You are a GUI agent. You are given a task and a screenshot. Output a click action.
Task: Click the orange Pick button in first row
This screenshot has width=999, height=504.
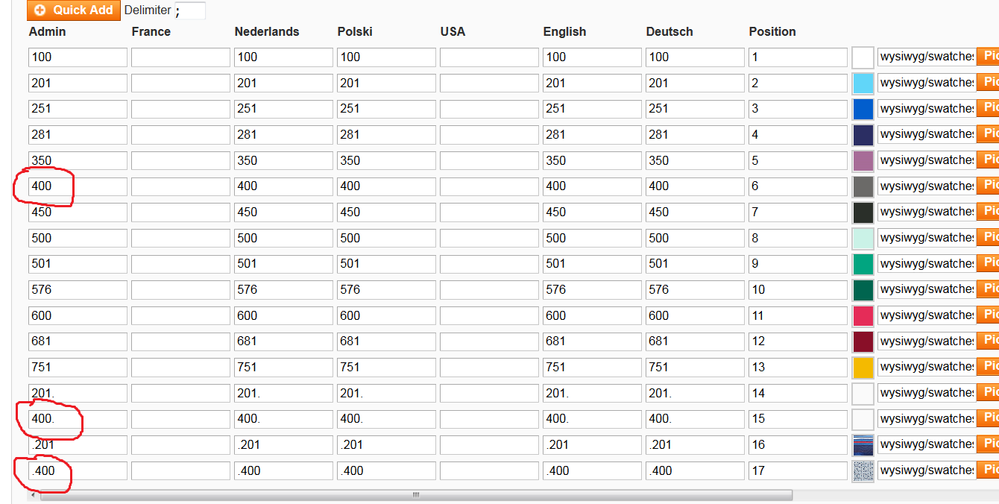pos(988,57)
